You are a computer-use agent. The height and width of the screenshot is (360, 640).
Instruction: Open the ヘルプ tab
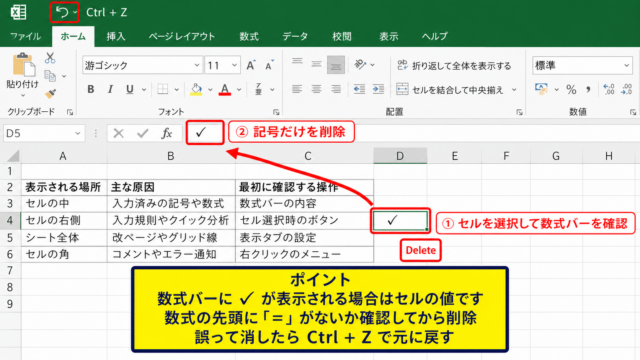(435, 36)
